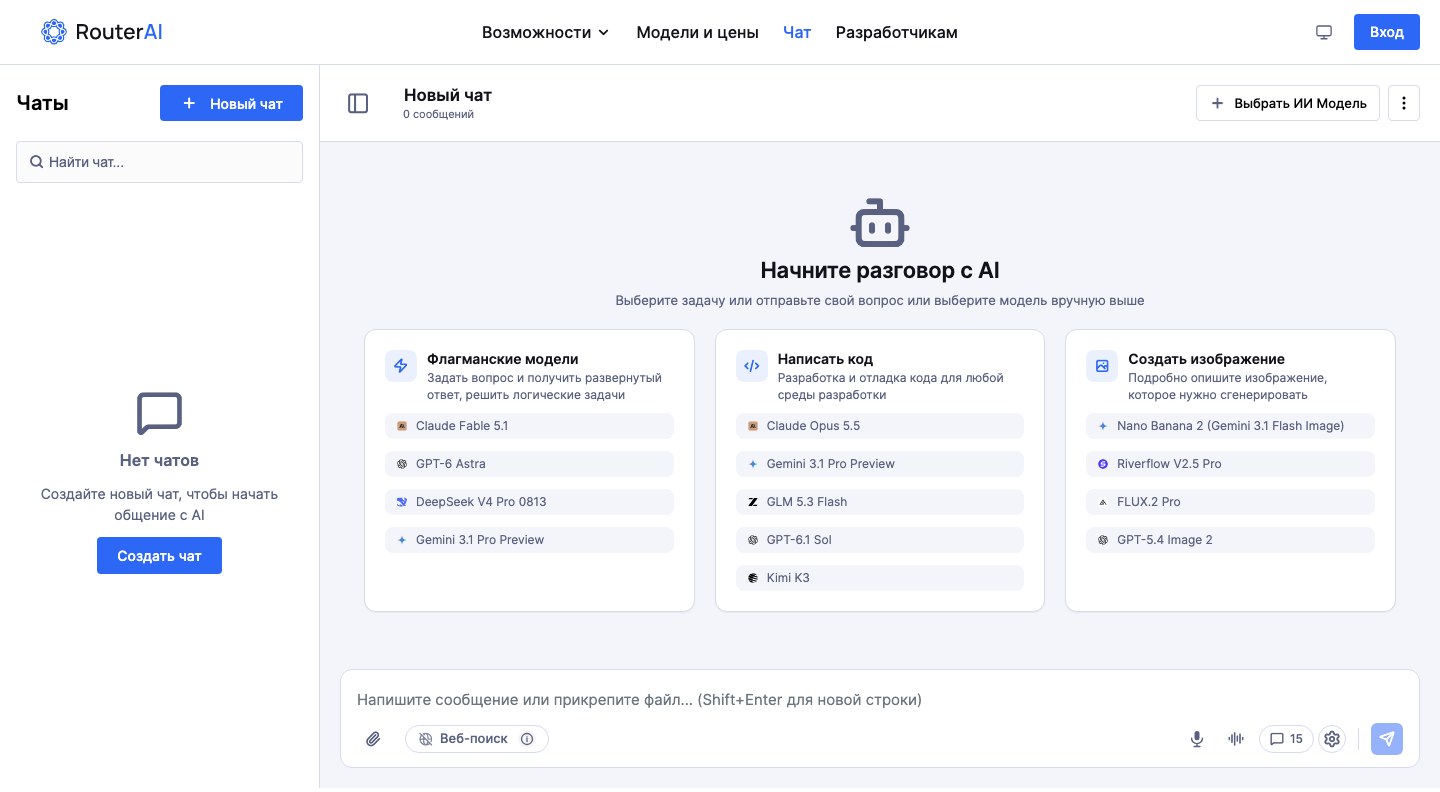Click the GLM 5.3 Flash Z icon
The height and width of the screenshot is (792, 1440).
(753, 502)
